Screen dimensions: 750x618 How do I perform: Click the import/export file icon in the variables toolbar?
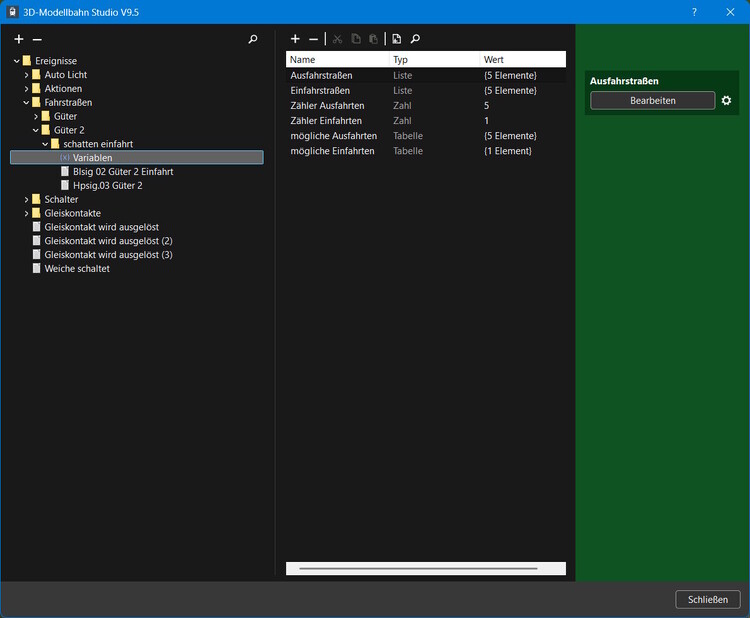(x=397, y=39)
